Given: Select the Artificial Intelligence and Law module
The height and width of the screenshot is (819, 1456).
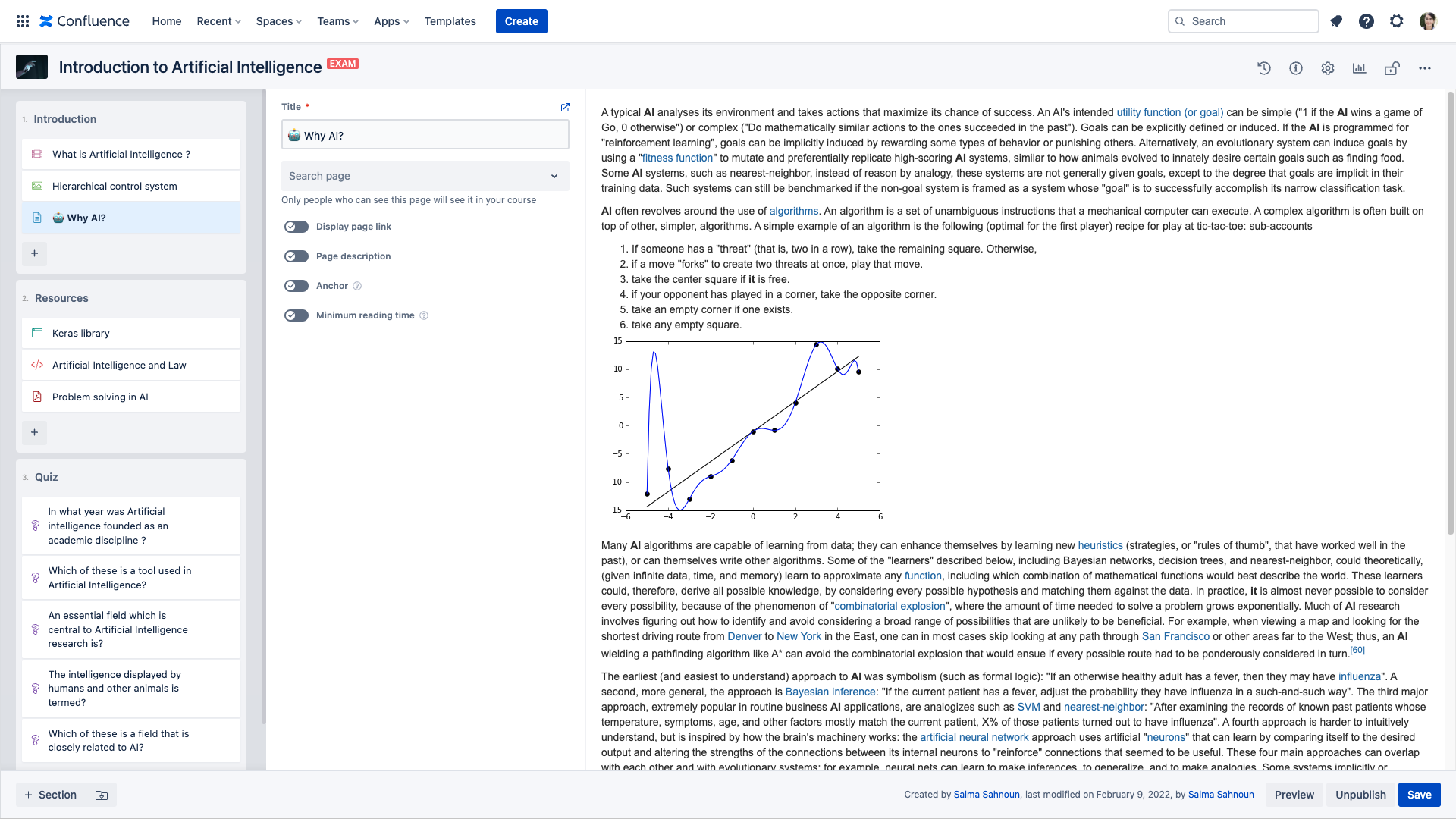Looking at the screenshot, I should tap(131, 365).
